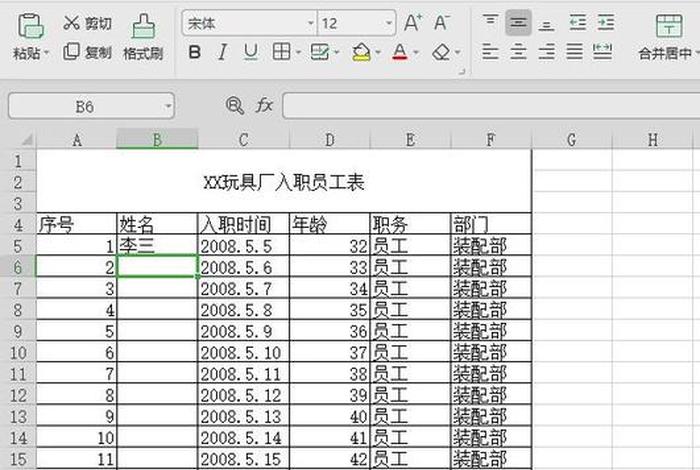This screenshot has width=700, height=470.
Task: Click the title cell XX玩具厂入职员工表
Action: point(284,182)
